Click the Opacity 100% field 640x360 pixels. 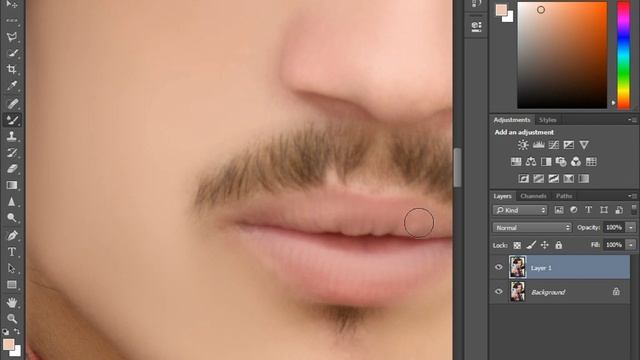click(613, 228)
